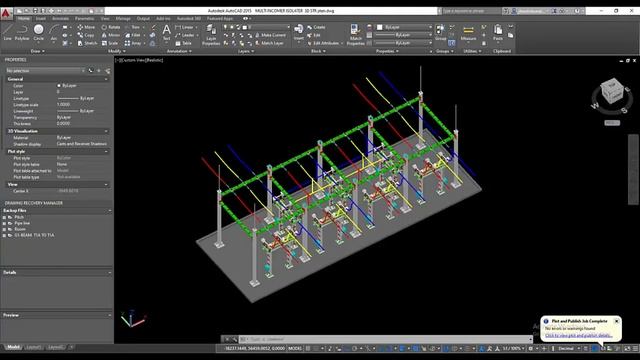This screenshot has width=640, height=360.
Task: Click the search help input field
Action: (471, 11)
